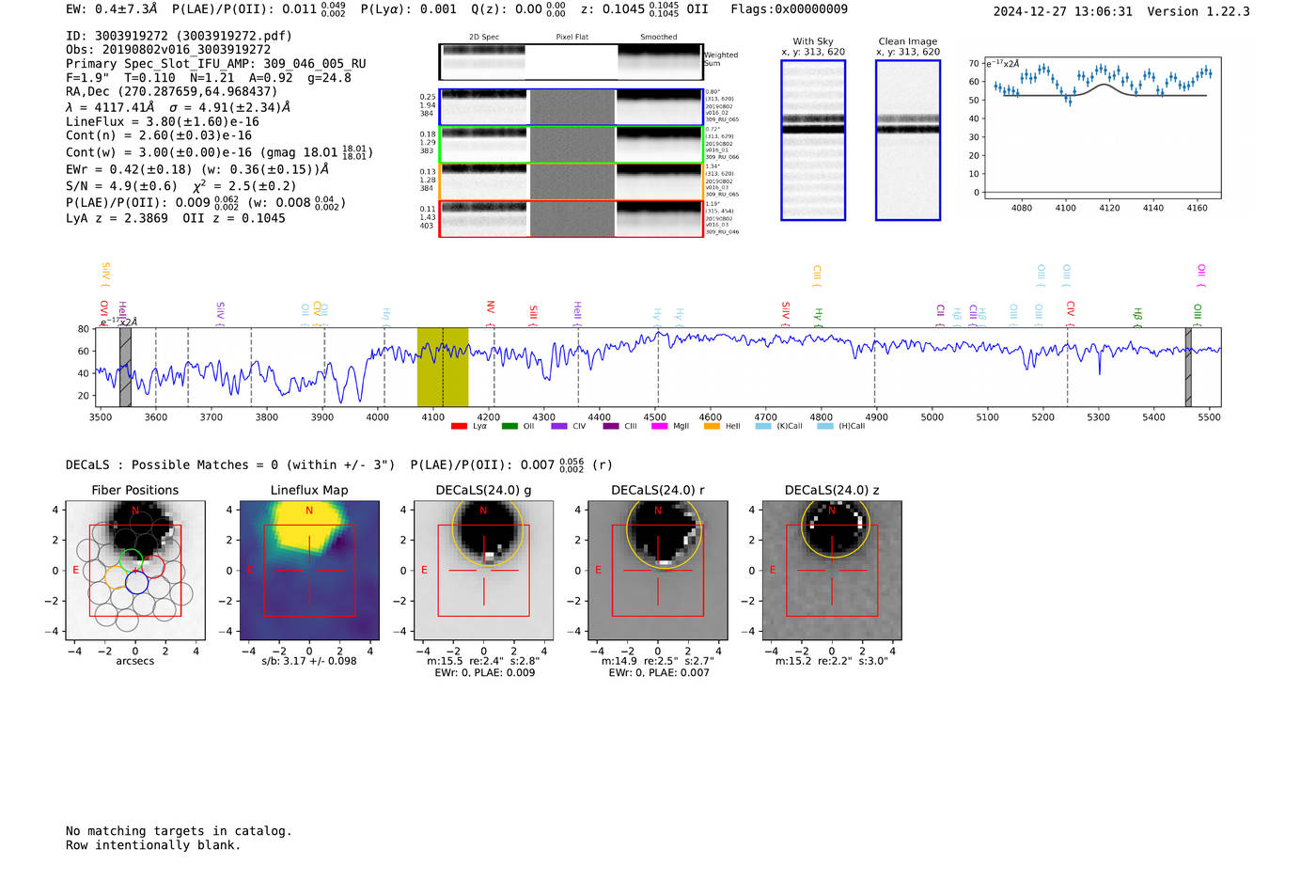Click the orange fiber circle in Fiber Positions
The image size is (1316, 896).
(116, 577)
